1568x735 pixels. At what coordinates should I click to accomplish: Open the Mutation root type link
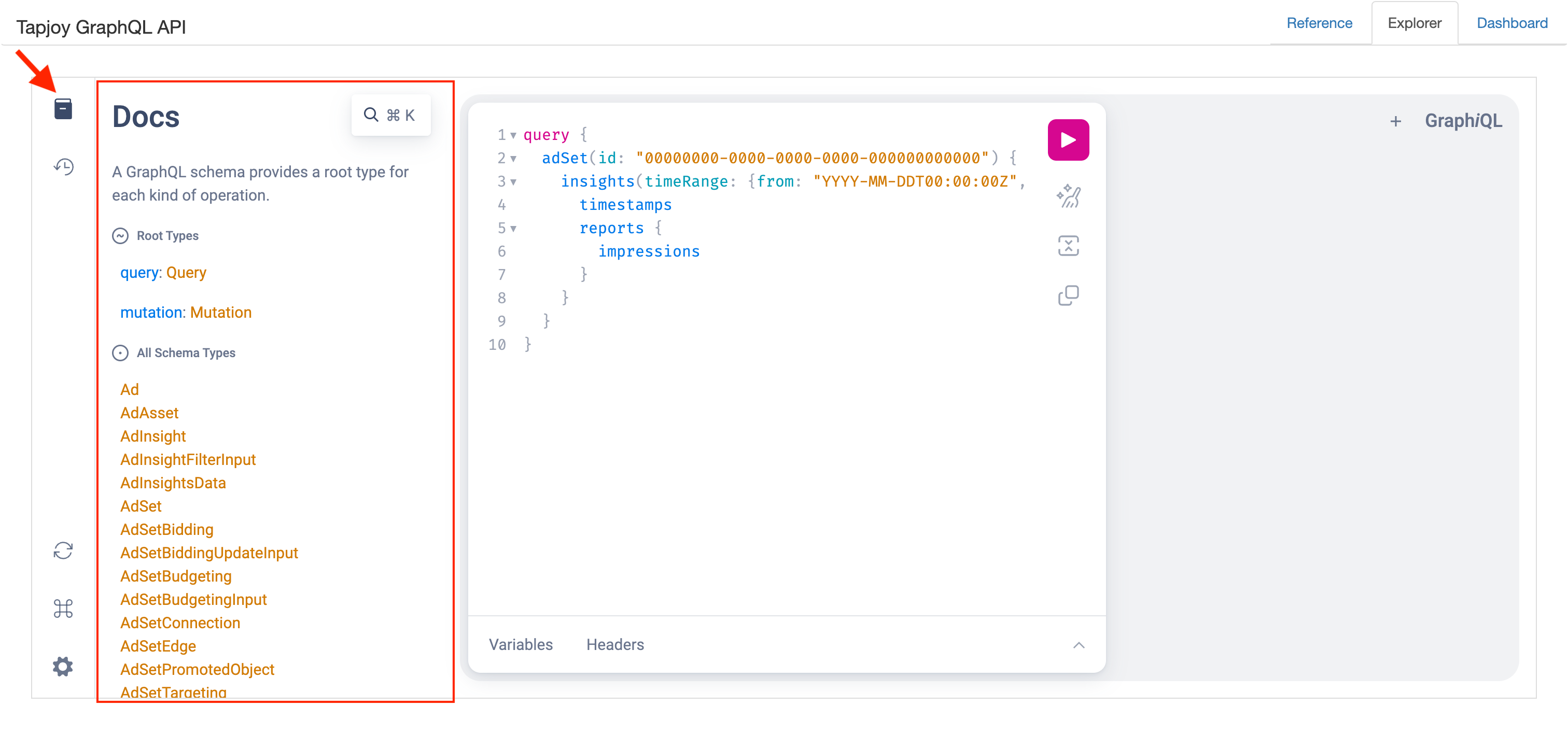tap(221, 312)
